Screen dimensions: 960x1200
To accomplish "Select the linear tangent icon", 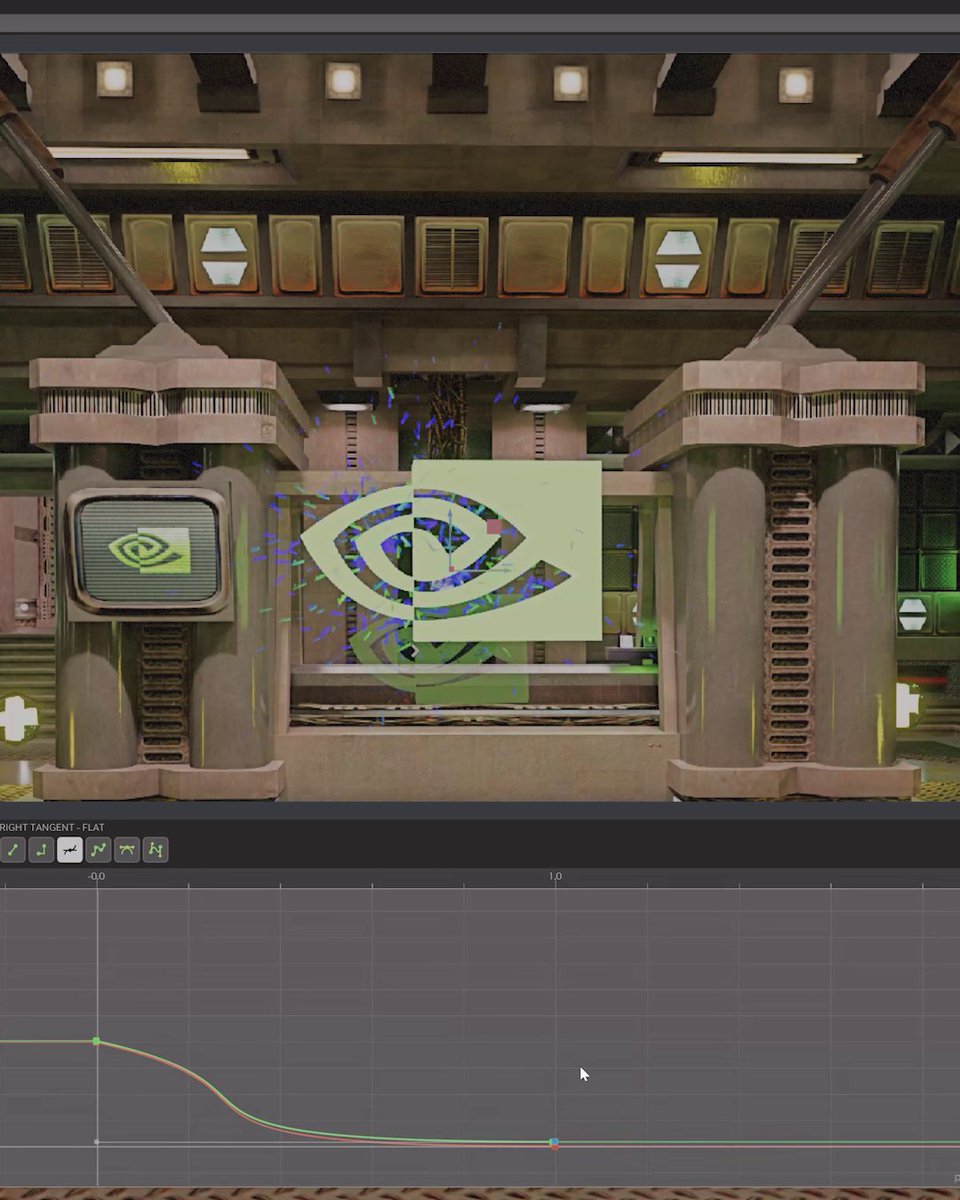I will point(12,850).
